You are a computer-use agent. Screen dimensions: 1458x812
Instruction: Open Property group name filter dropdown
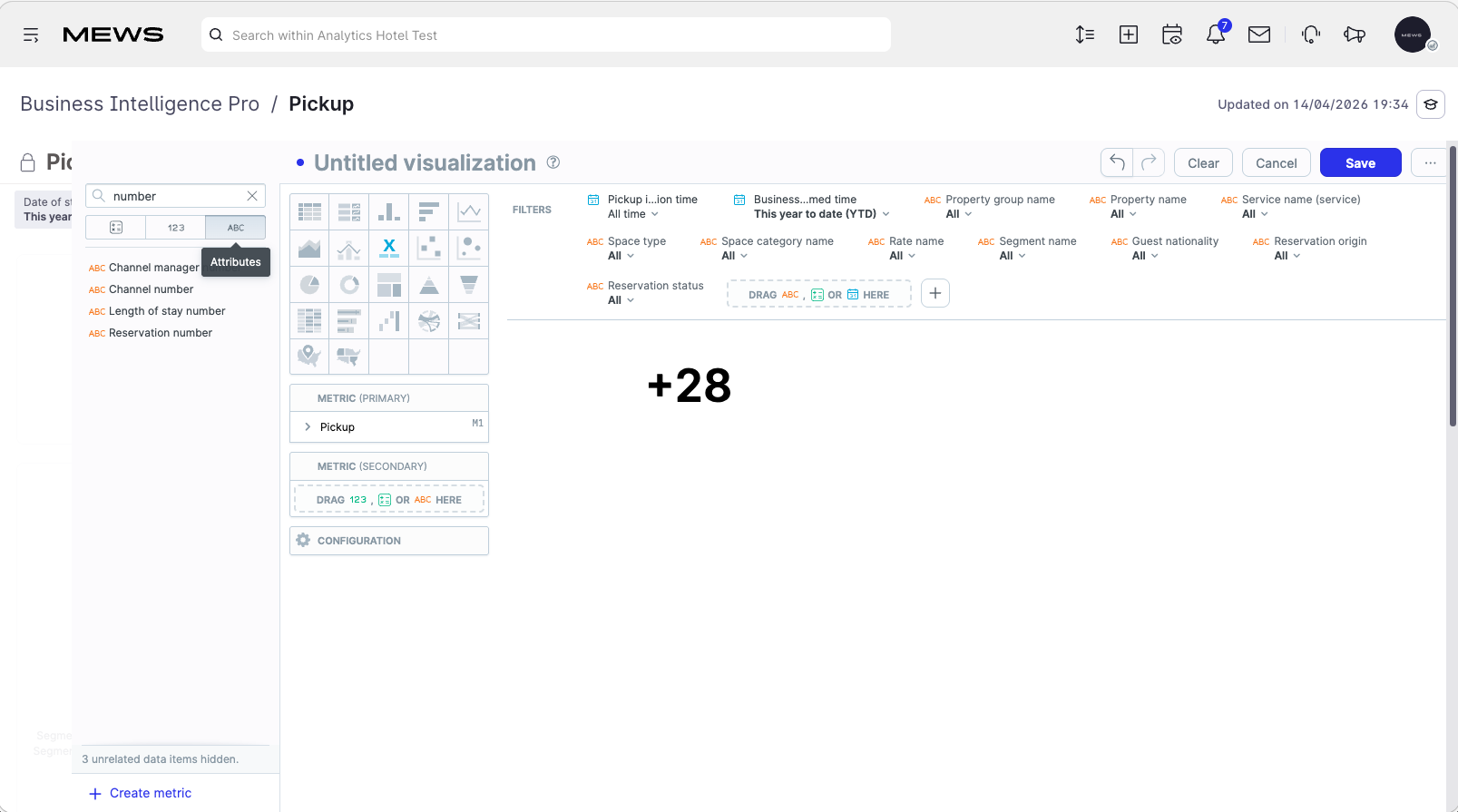(x=990, y=207)
